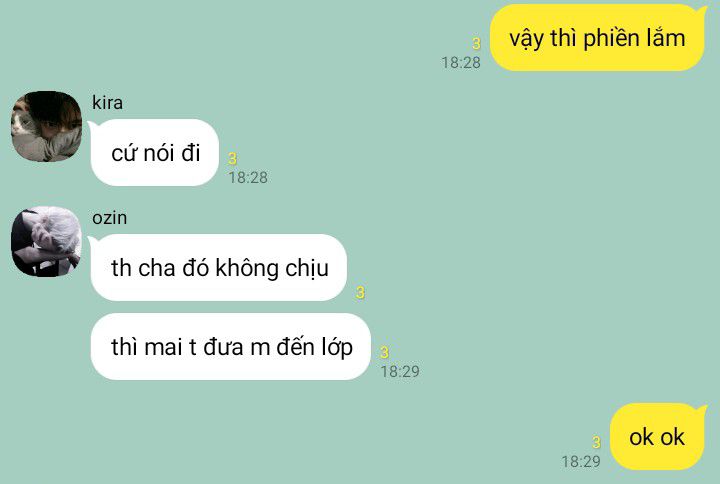Tap the read count beside 'vậy thì phiền lắm'

point(476,44)
